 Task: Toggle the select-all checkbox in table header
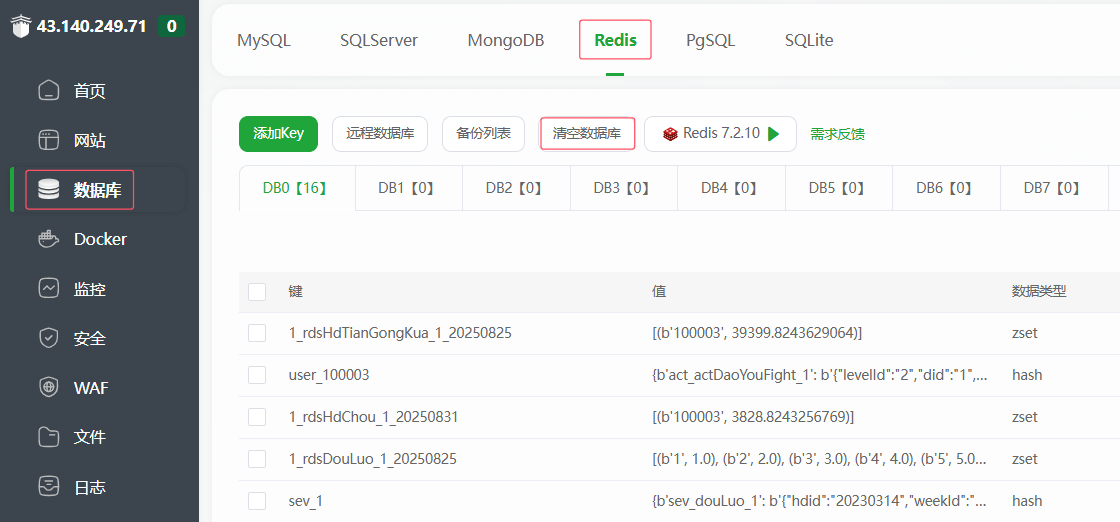tap(257, 292)
